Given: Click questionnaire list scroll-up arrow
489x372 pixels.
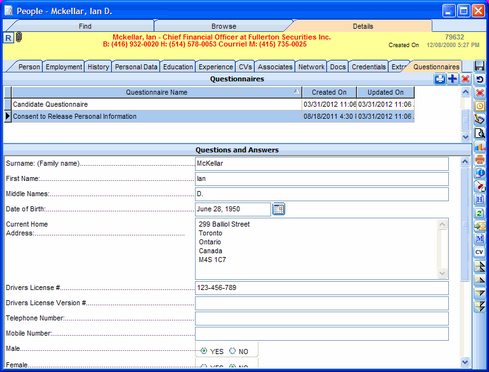Looking at the screenshot, I should 466,92.
